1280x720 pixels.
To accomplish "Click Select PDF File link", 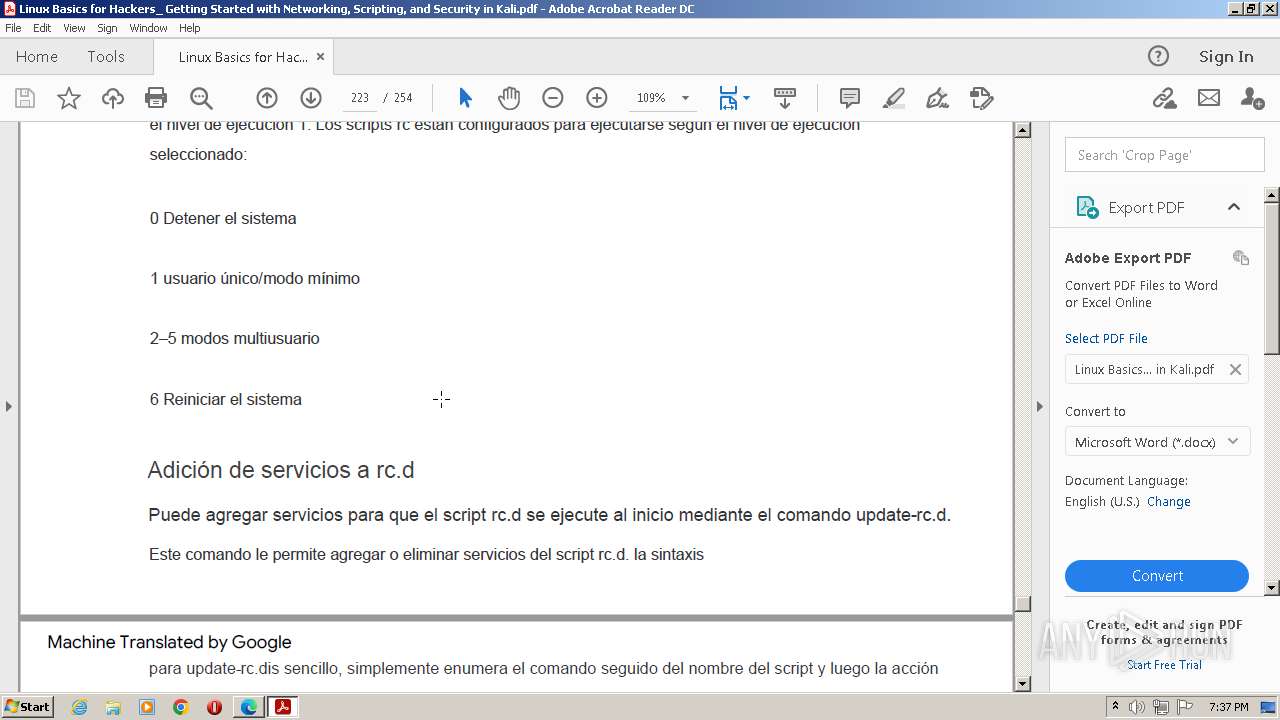I will pyautogui.click(x=1106, y=338).
